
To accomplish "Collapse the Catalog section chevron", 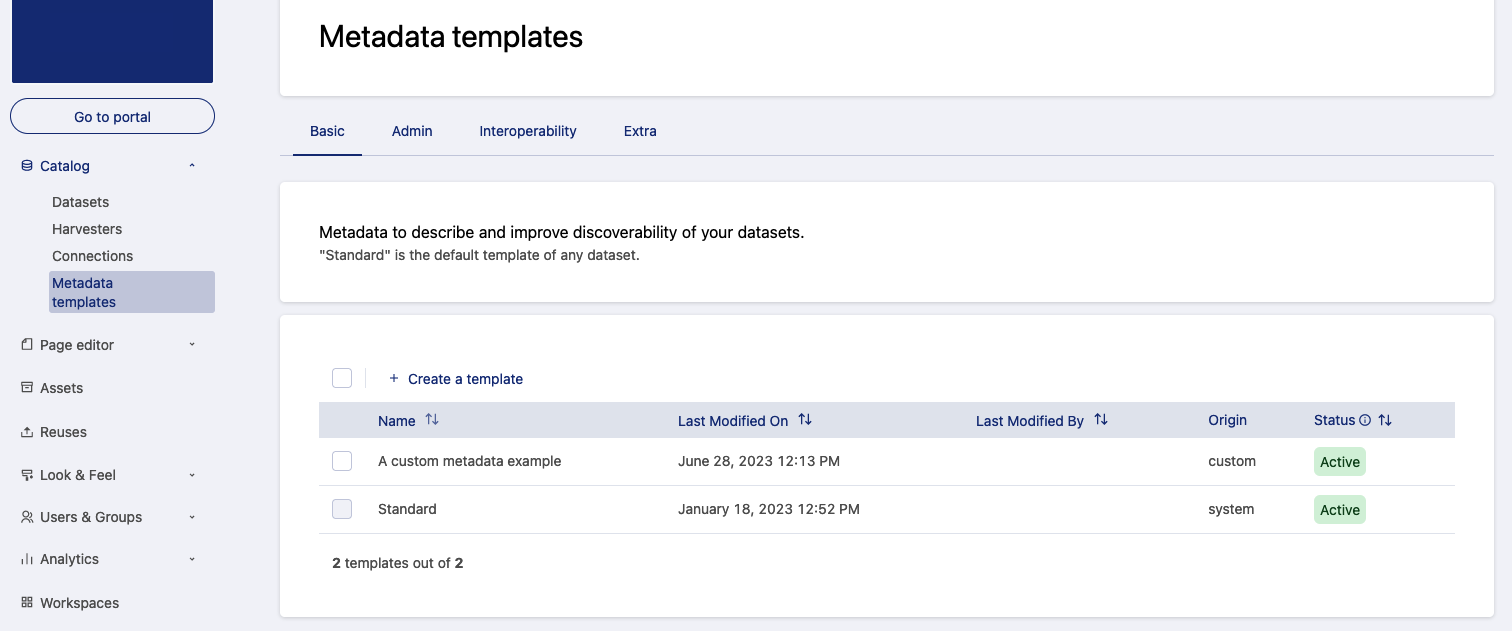I will pyautogui.click(x=192, y=166).
